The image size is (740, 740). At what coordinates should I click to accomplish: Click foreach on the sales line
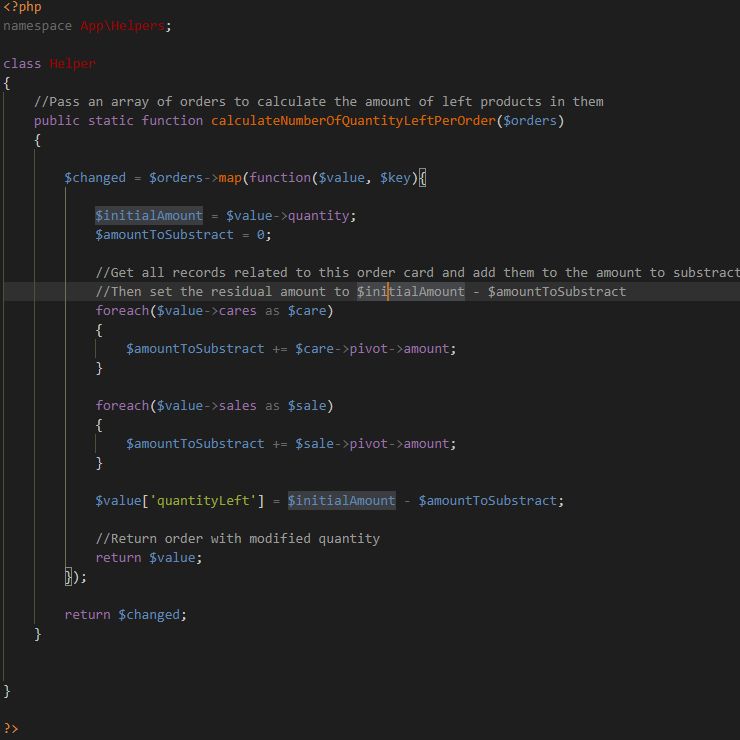(x=122, y=406)
